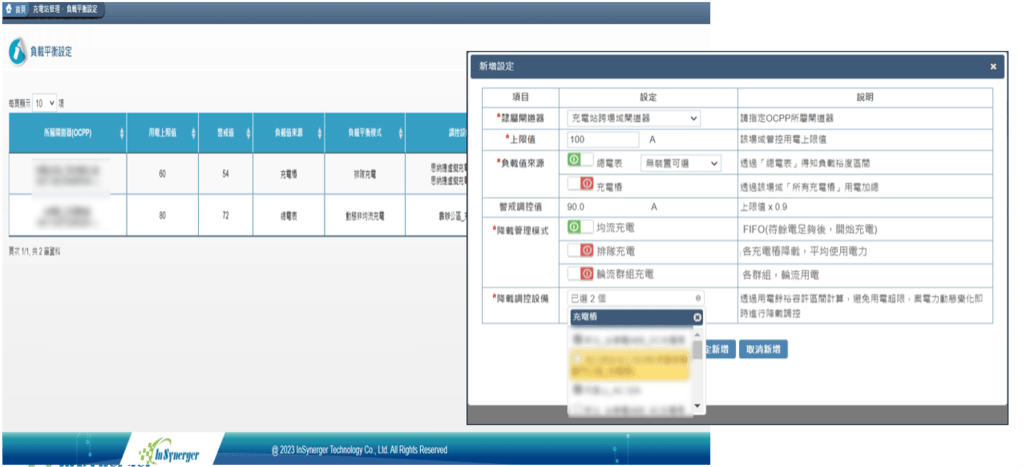1024x467 pixels.
Task: Click the 負載平衡設定 page title icon
Action: tap(18, 52)
